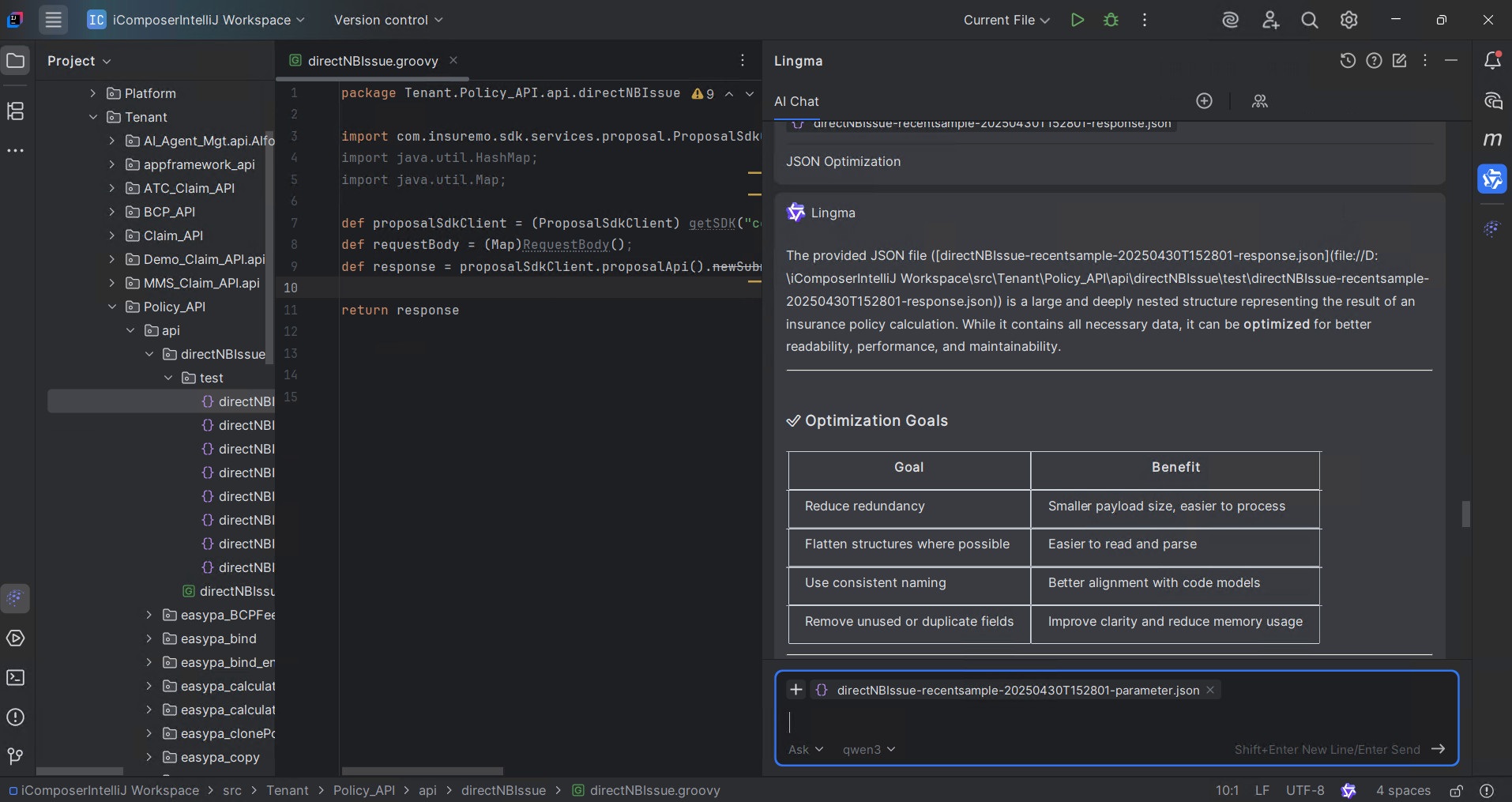Click the Tenant breadcrumb

pyautogui.click(x=288, y=790)
